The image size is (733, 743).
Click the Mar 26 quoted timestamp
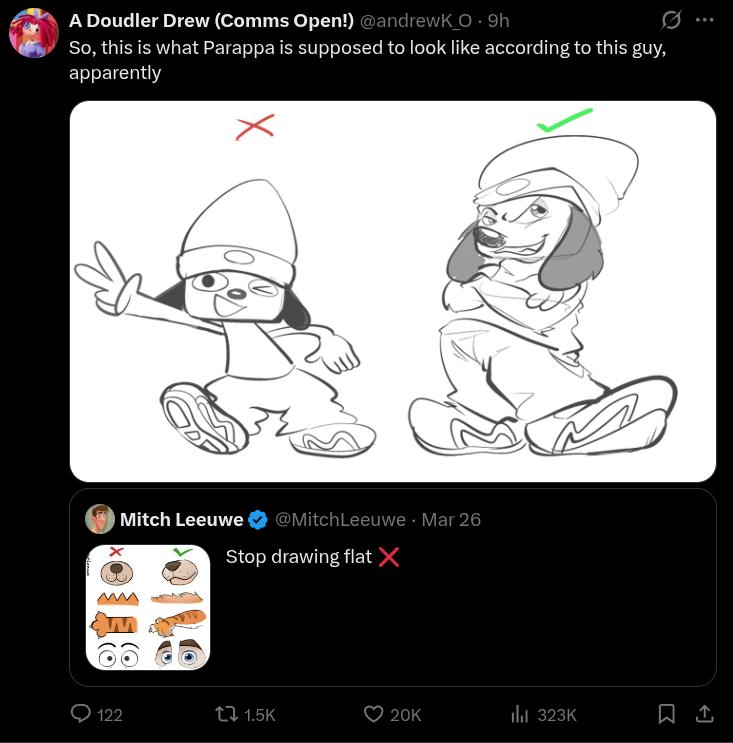click(451, 520)
